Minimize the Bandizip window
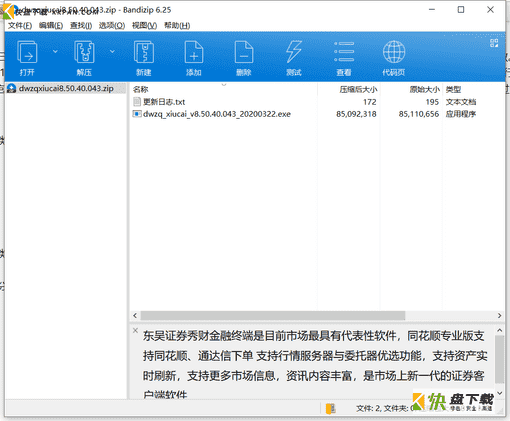 coord(432,10)
